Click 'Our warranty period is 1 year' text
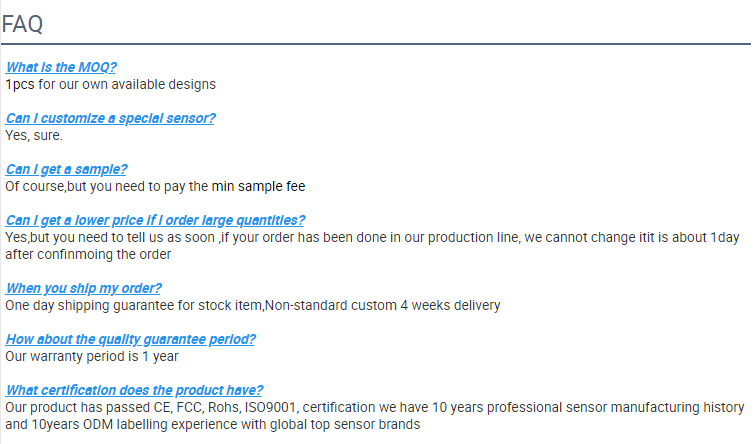Screen dimensions: 754x444 coord(92,356)
